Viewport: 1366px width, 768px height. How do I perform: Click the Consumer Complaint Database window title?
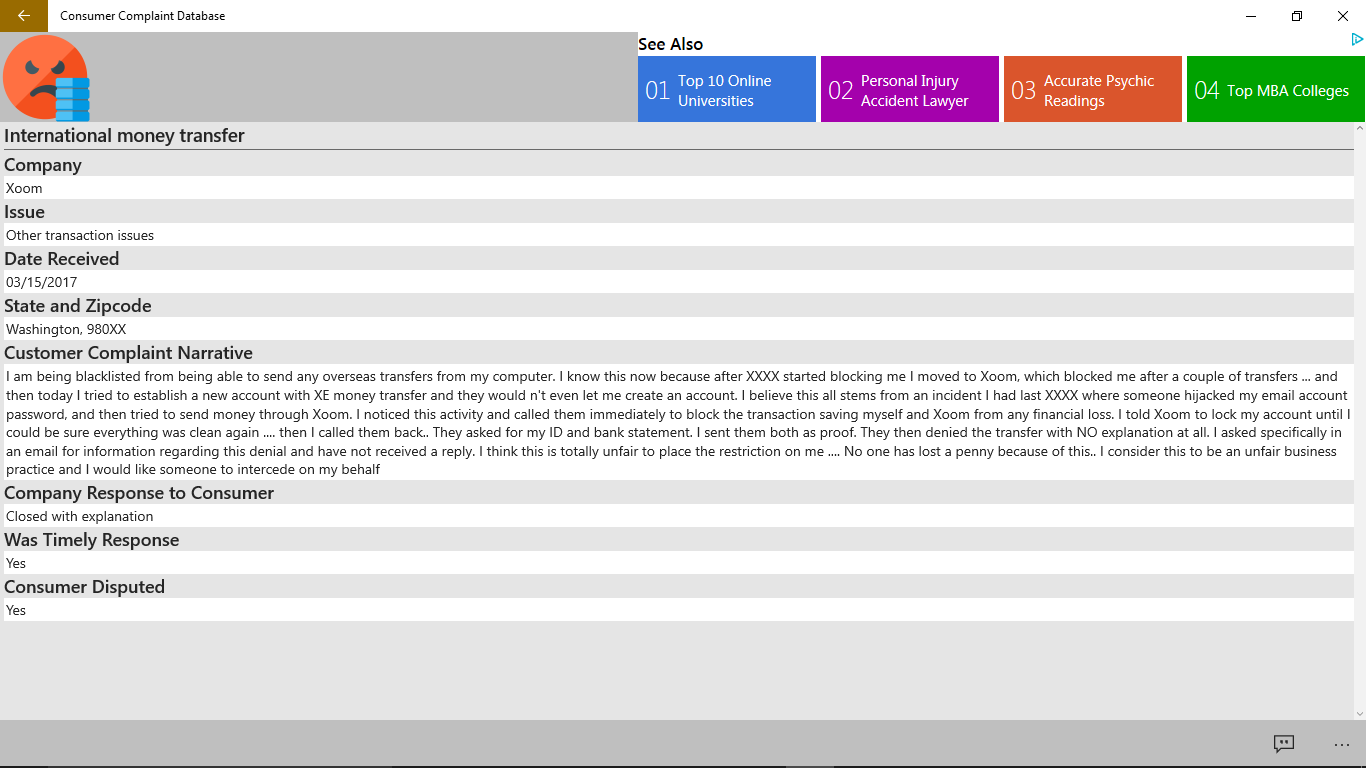[142, 16]
